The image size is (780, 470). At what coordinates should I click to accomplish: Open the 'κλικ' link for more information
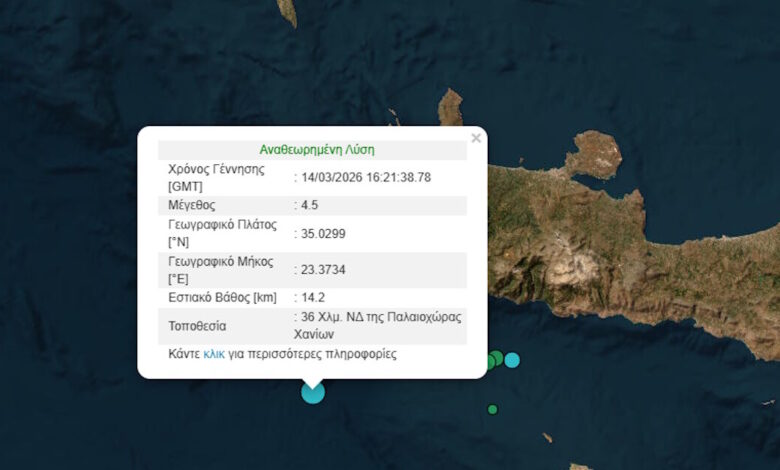point(214,354)
